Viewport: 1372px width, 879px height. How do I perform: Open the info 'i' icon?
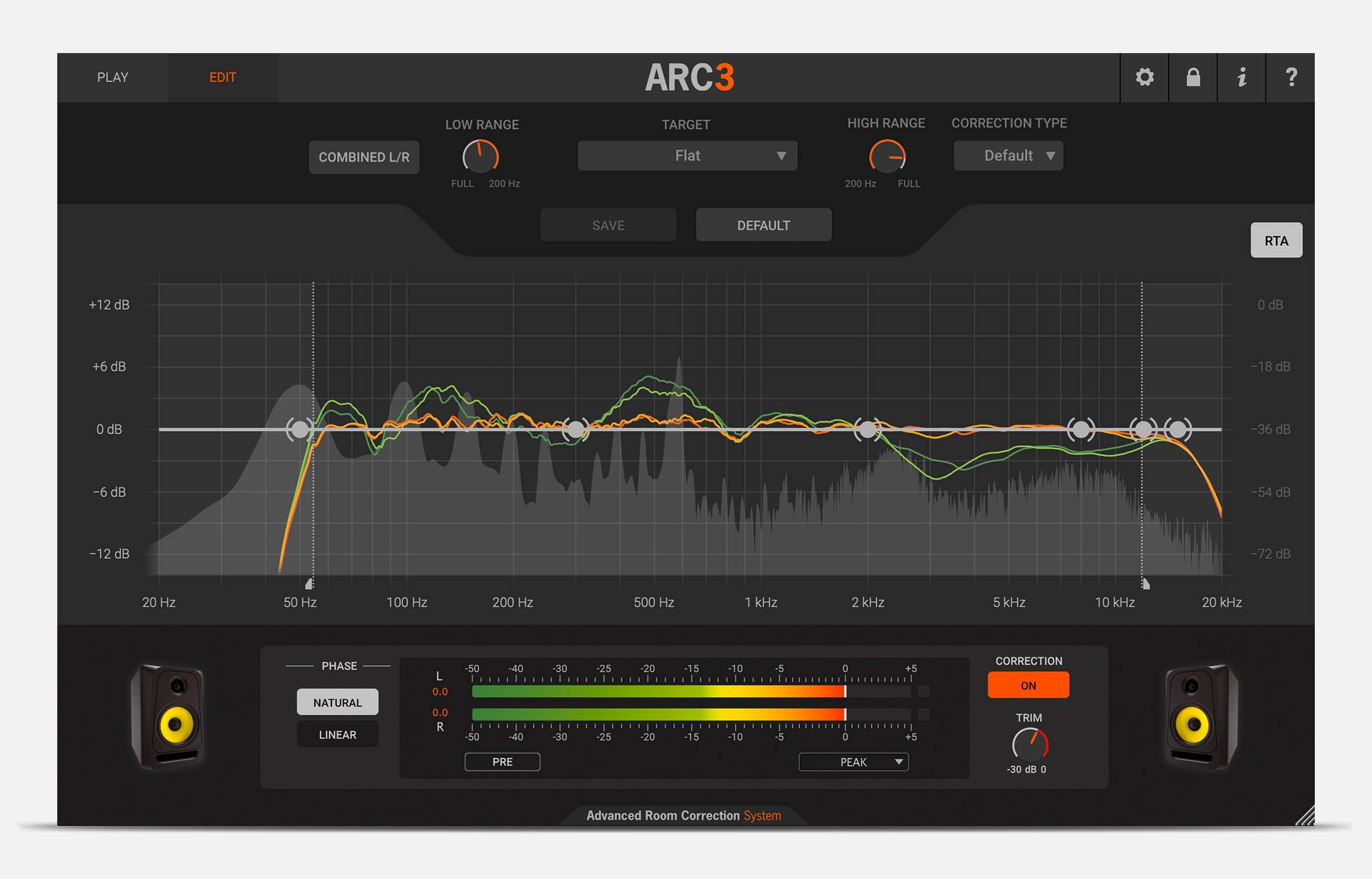(1242, 77)
